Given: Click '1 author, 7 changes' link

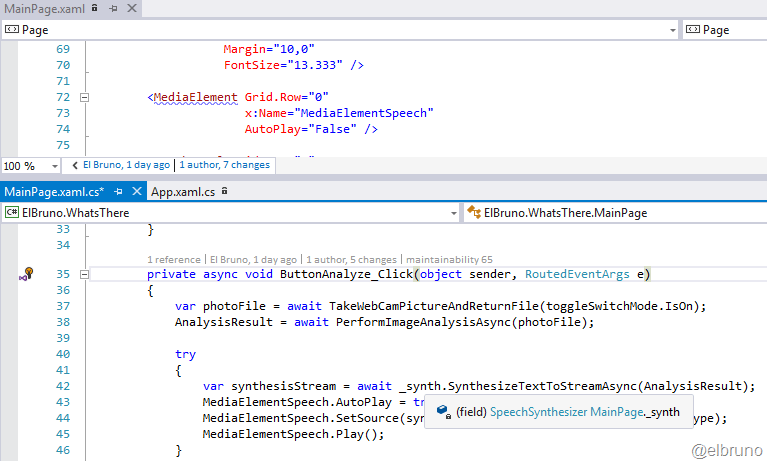Looking at the screenshot, I should (224, 165).
